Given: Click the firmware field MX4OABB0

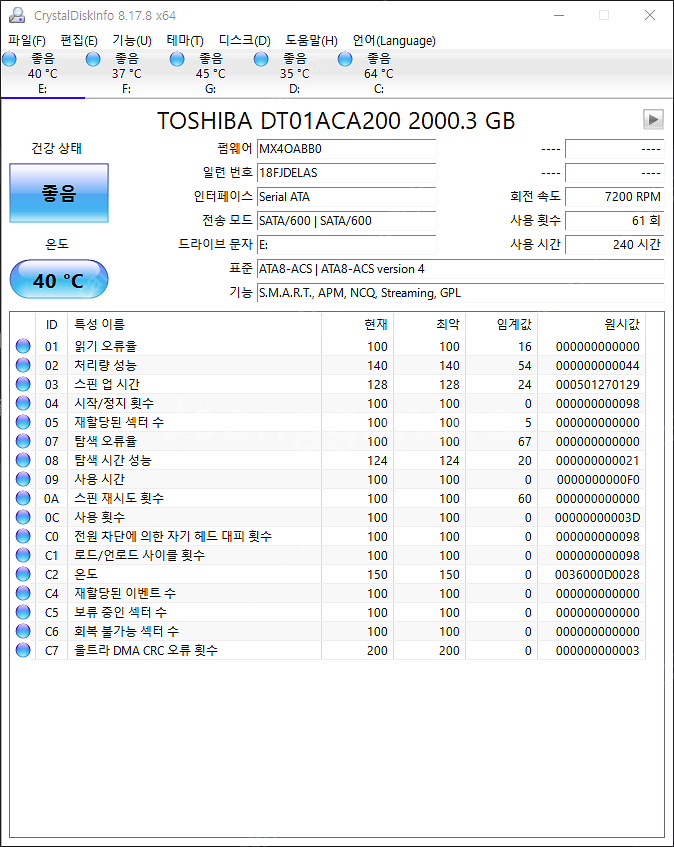Looking at the screenshot, I should 346,149.
